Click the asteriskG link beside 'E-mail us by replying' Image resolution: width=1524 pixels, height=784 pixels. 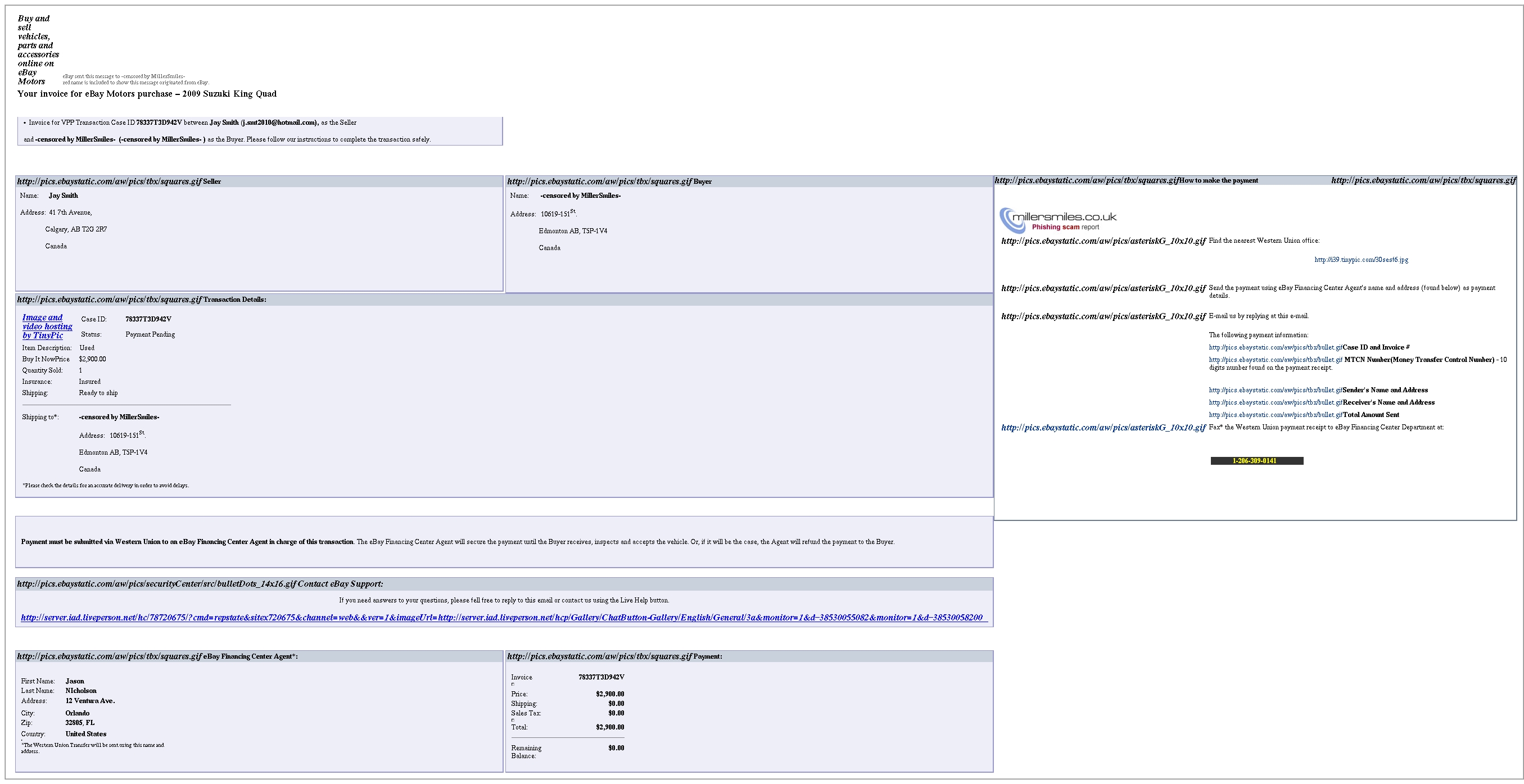(x=1104, y=316)
